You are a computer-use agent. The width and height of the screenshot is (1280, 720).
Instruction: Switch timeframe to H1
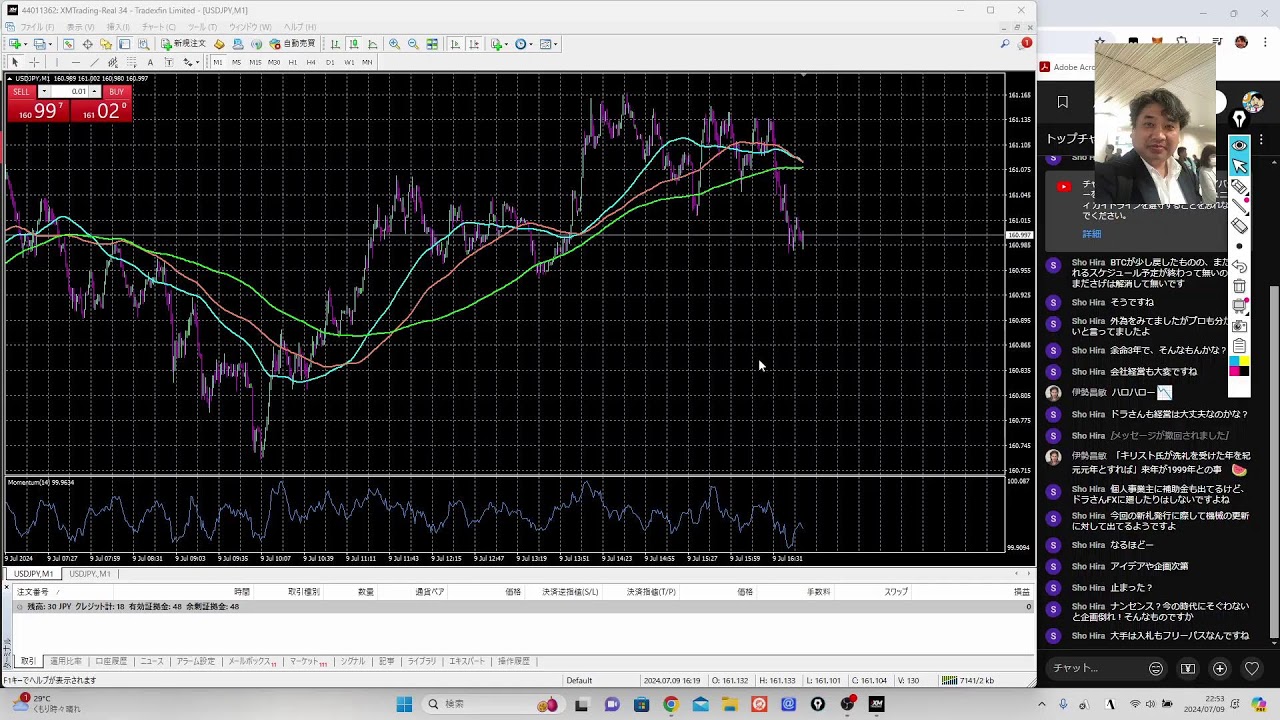point(292,62)
